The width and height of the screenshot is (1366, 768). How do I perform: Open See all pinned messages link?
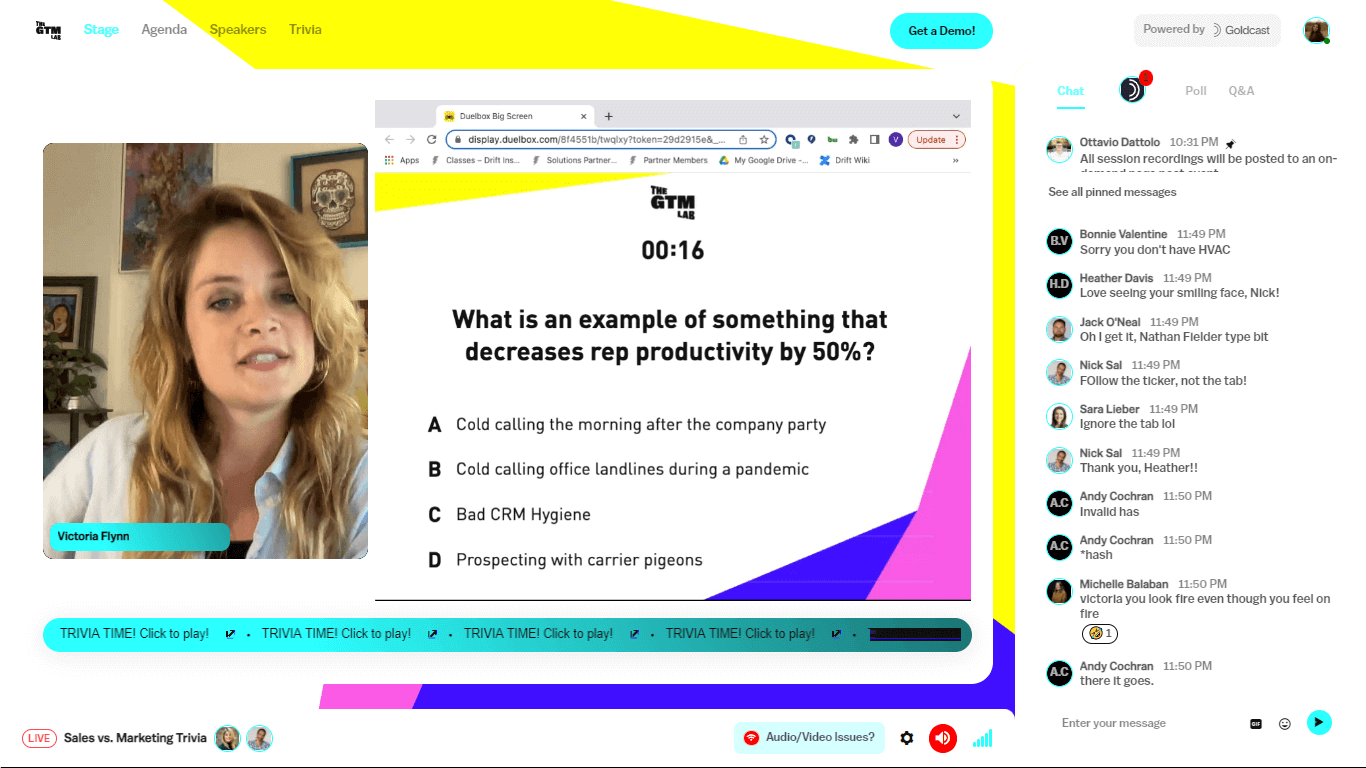click(1112, 192)
